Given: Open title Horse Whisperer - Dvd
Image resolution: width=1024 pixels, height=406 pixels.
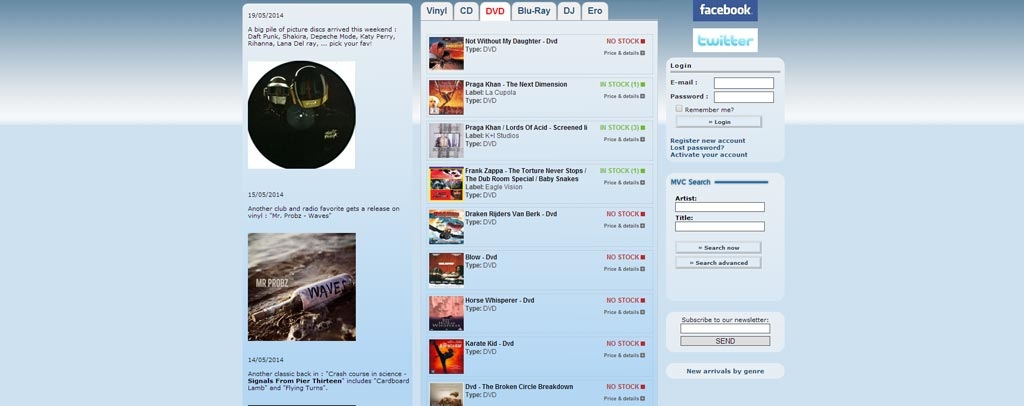Looking at the screenshot, I should 500,300.
